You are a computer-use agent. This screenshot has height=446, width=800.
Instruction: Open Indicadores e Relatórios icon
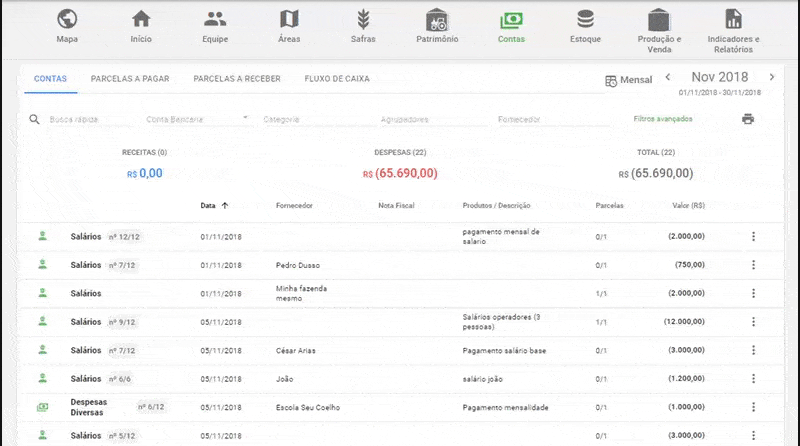point(733,19)
